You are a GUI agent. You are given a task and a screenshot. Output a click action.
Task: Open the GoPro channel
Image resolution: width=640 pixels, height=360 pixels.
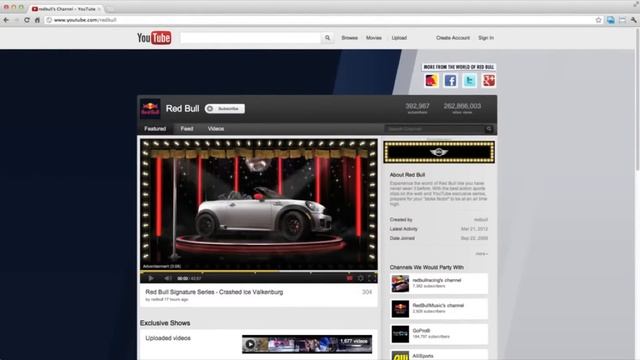click(421, 331)
